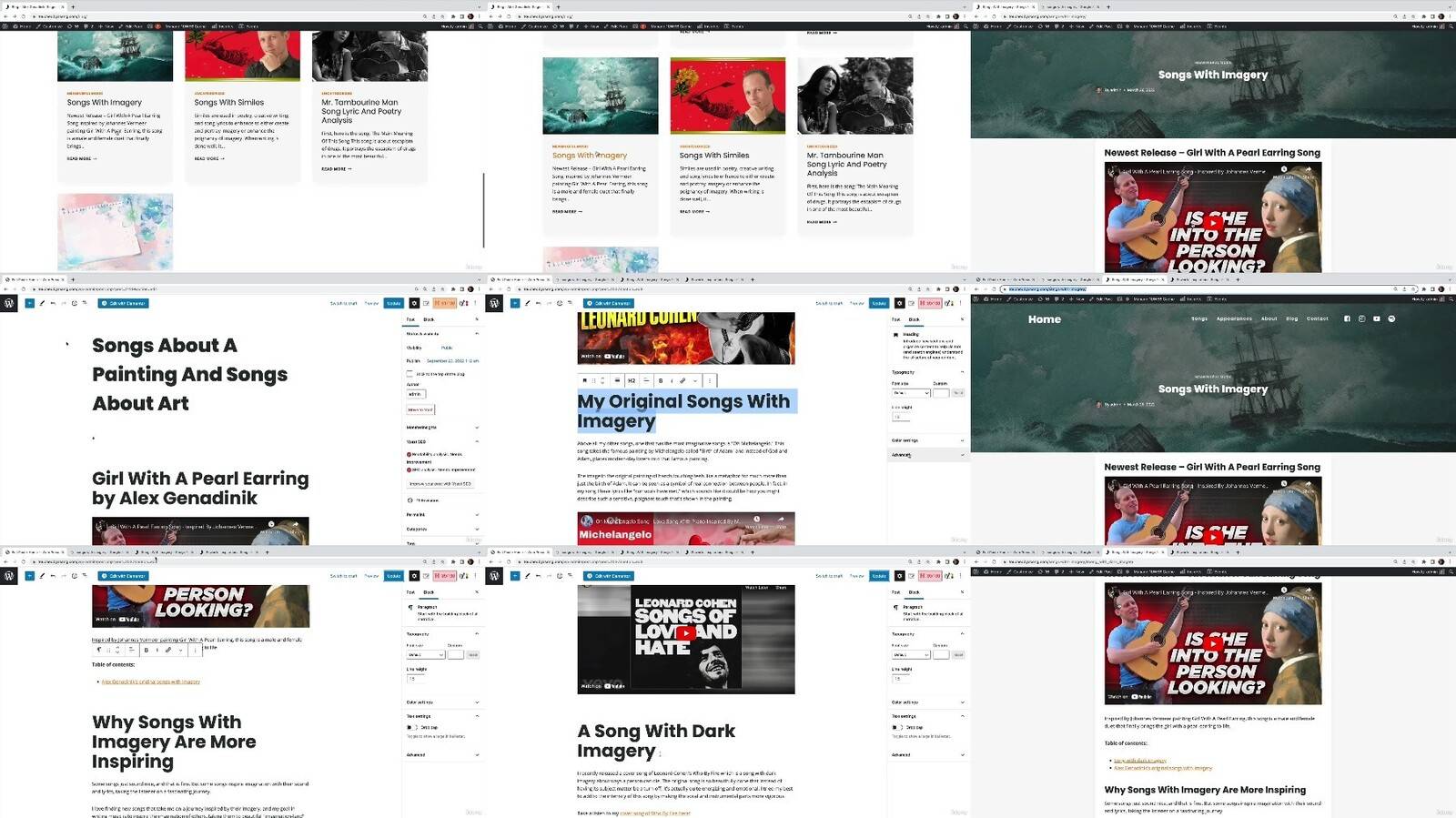The width and height of the screenshot is (1456, 818).
Task: Click Redo in the Songs About A Painting editor
Action: 64,303
